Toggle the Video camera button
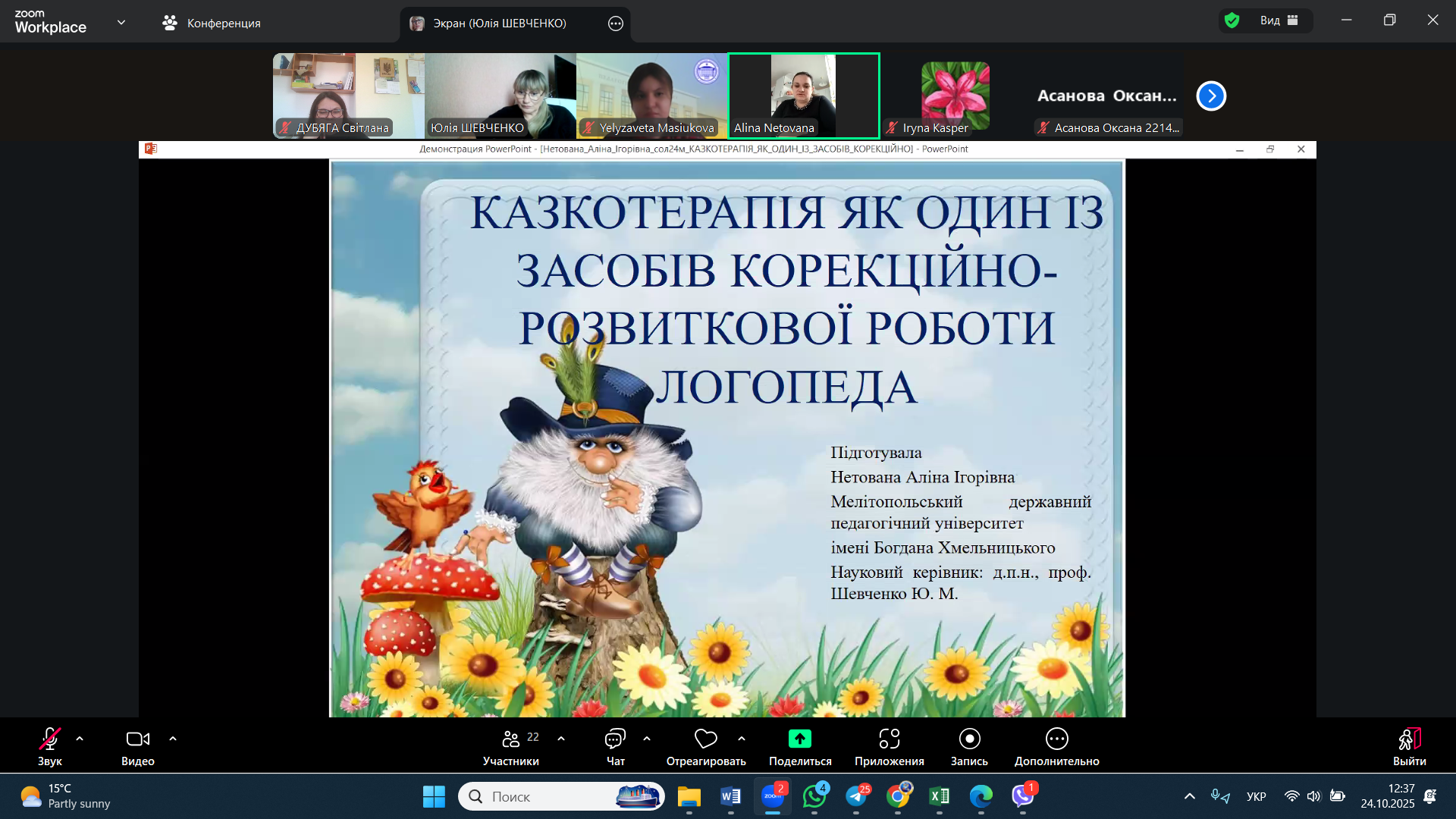 (x=137, y=739)
